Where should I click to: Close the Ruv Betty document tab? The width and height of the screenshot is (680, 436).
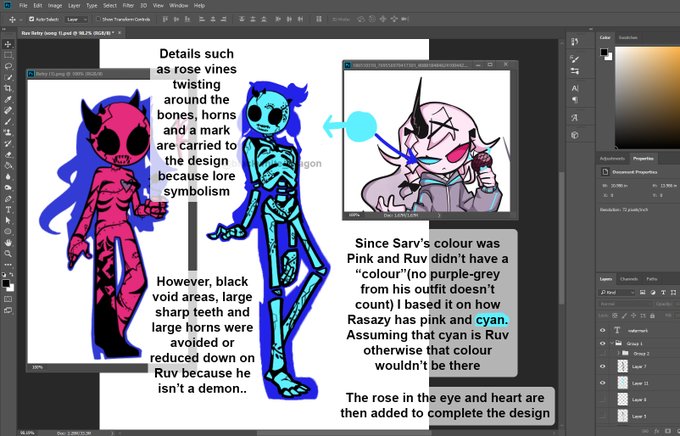[120, 33]
